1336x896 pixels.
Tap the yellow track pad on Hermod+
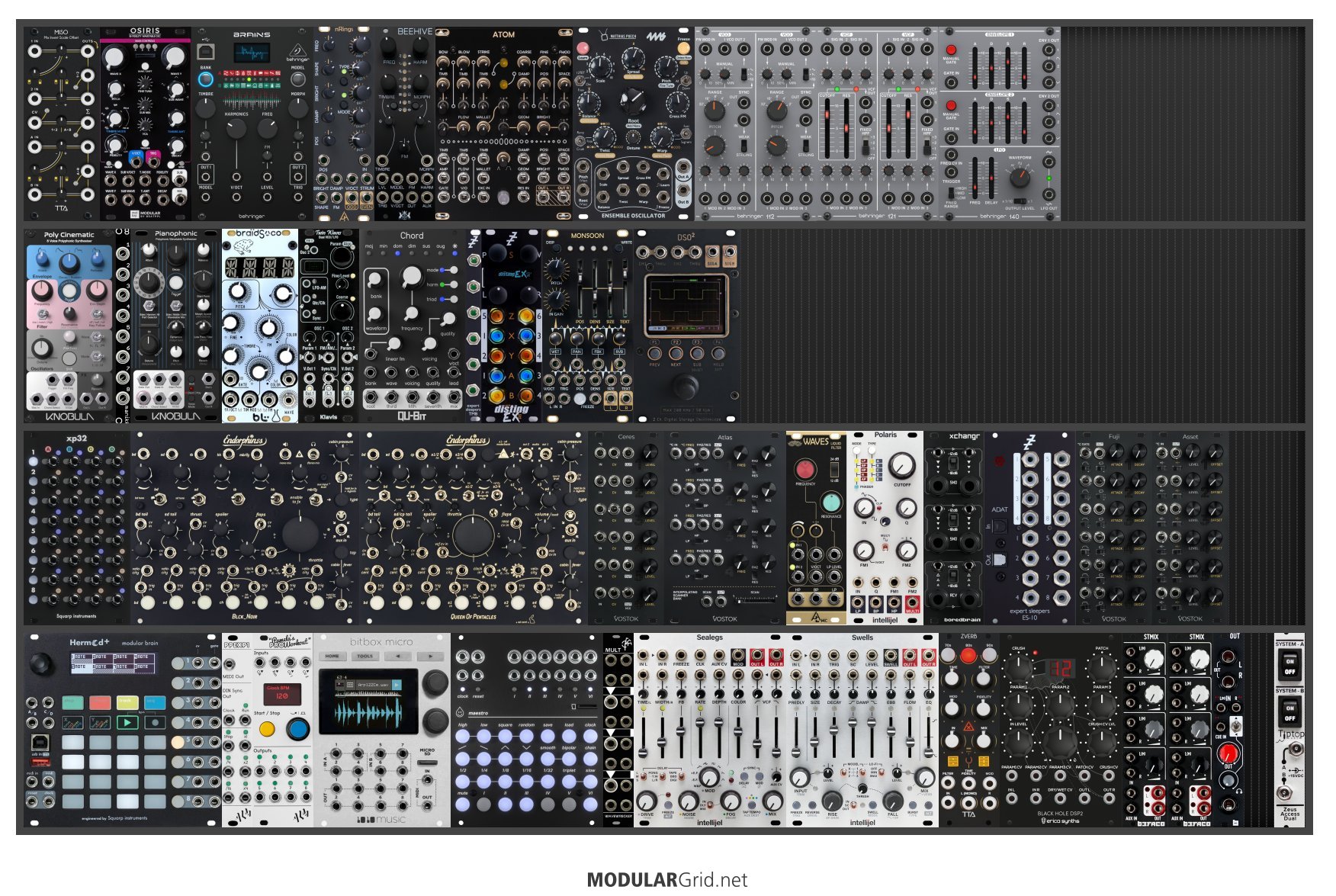[x=127, y=702]
